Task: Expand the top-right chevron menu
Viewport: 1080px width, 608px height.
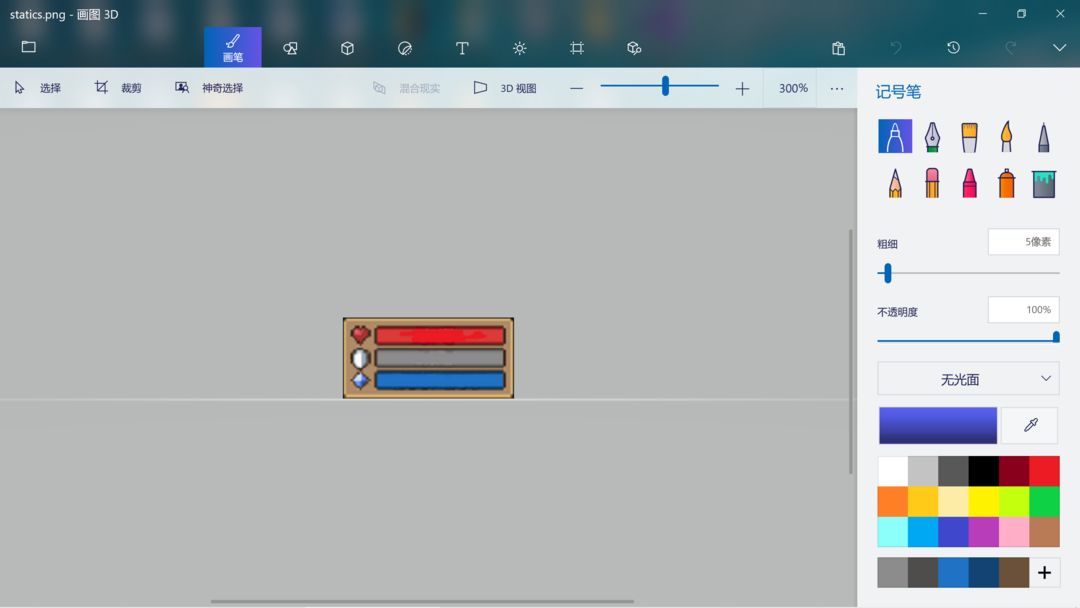Action: [x=1059, y=48]
